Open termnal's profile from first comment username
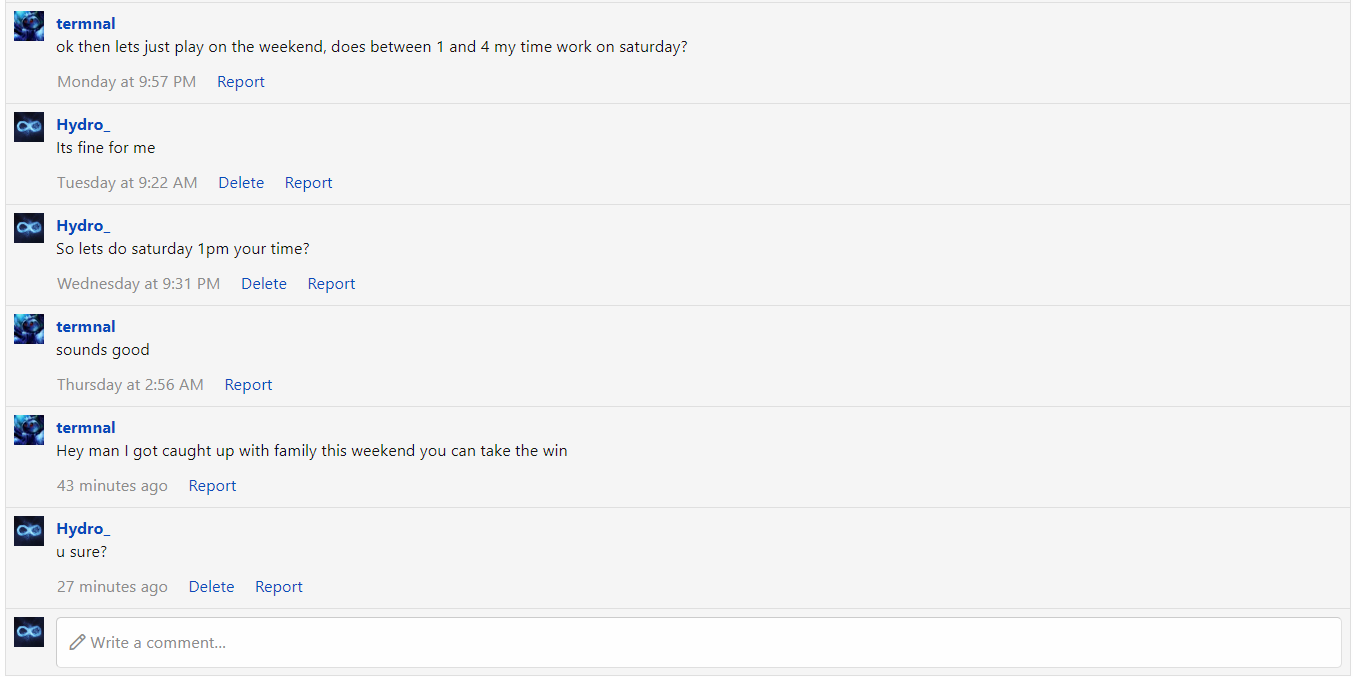 86,24
